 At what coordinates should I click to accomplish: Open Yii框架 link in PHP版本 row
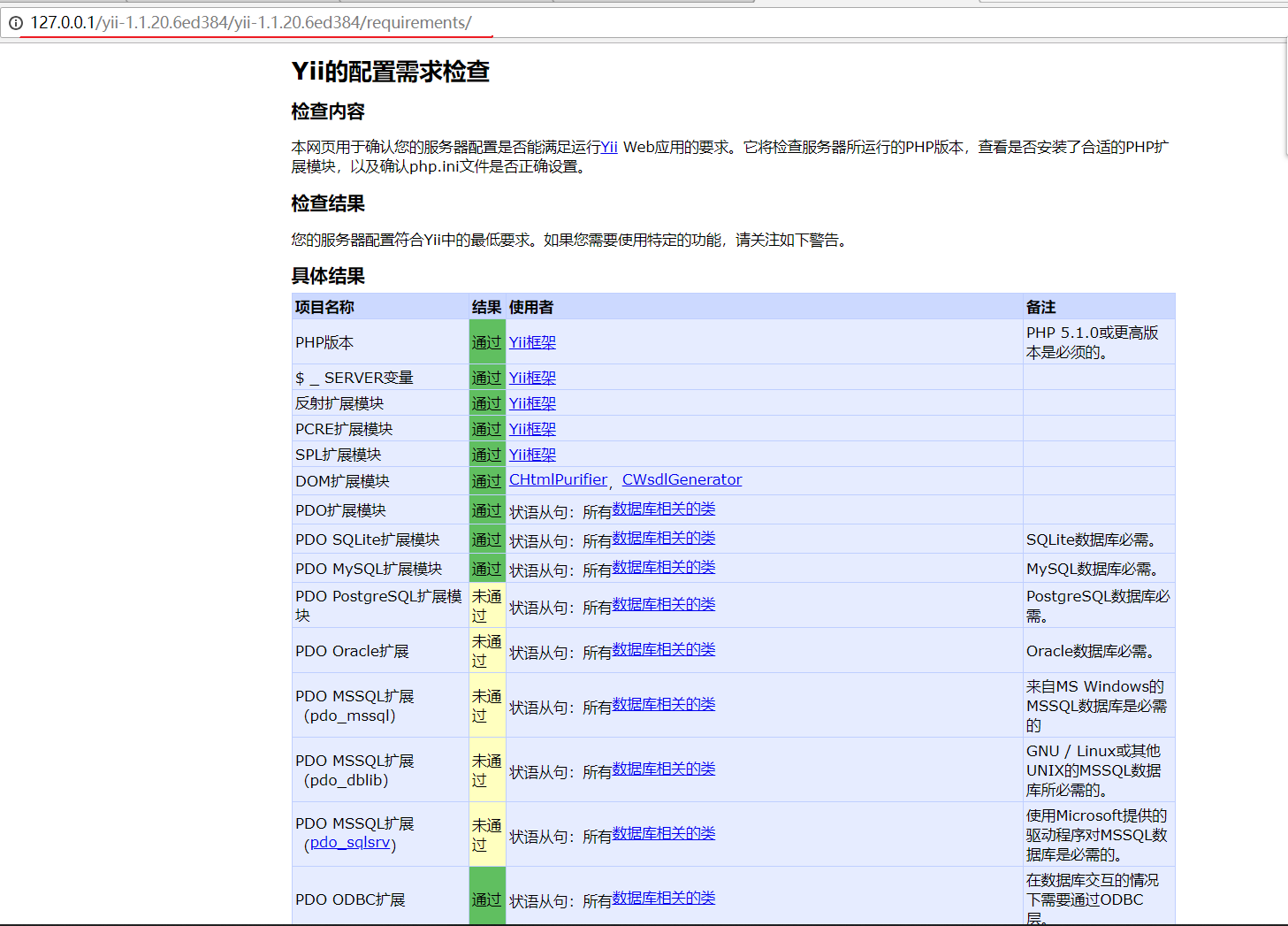532,342
